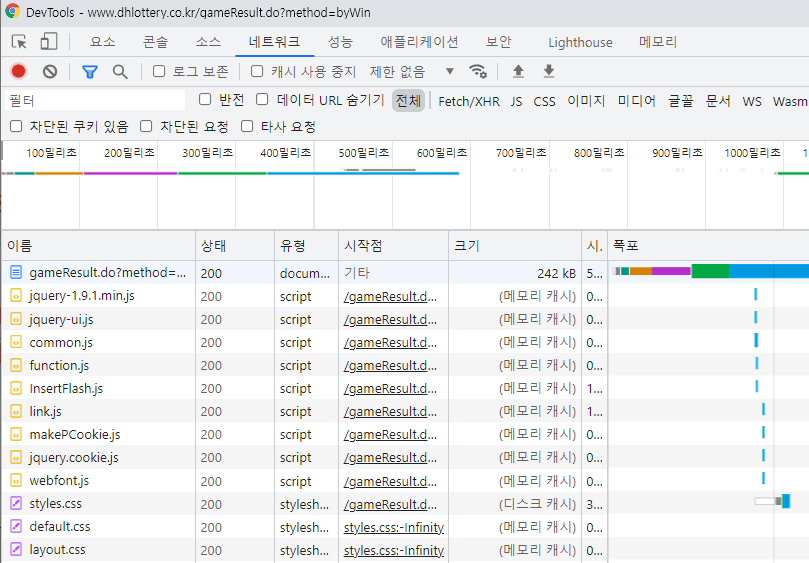Toggle the filter funnel icon

coord(90,72)
